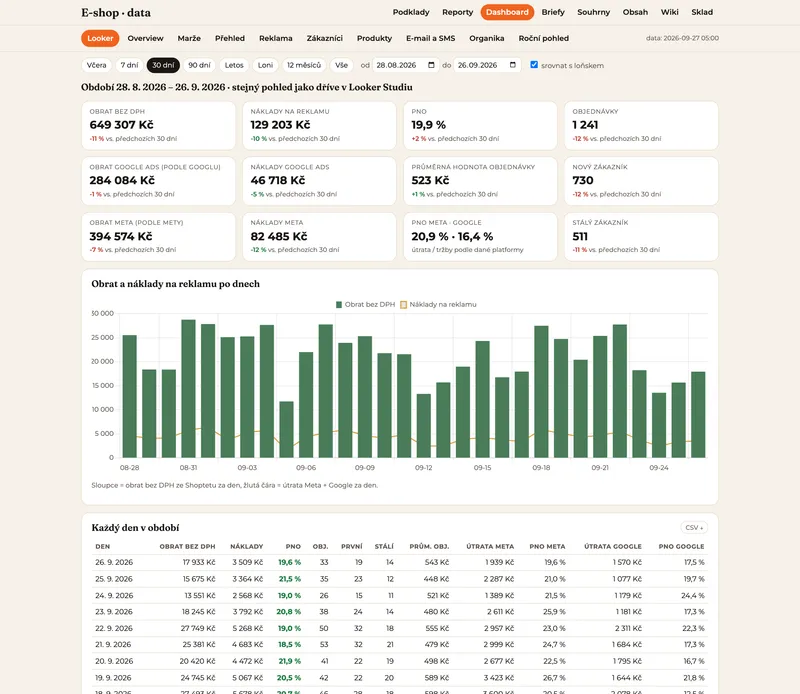Select the '30 dní' range preset

163,65
